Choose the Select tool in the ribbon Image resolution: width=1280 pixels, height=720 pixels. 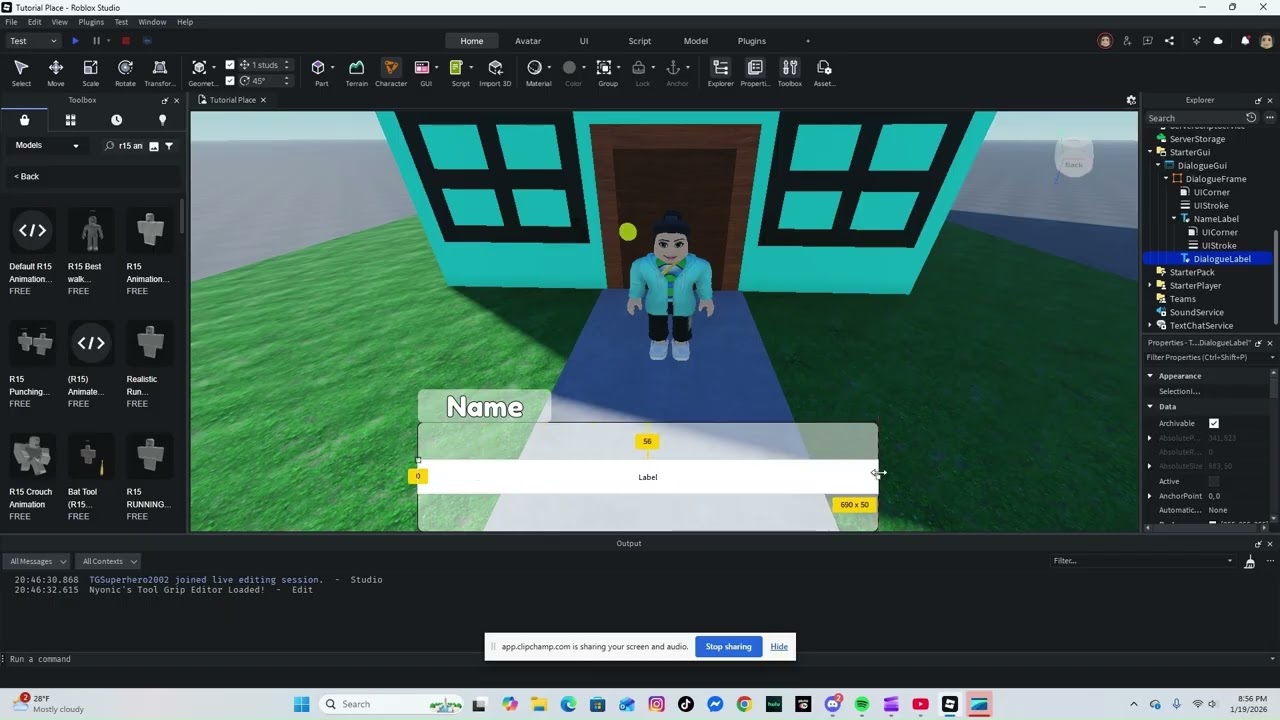coord(21,72)
